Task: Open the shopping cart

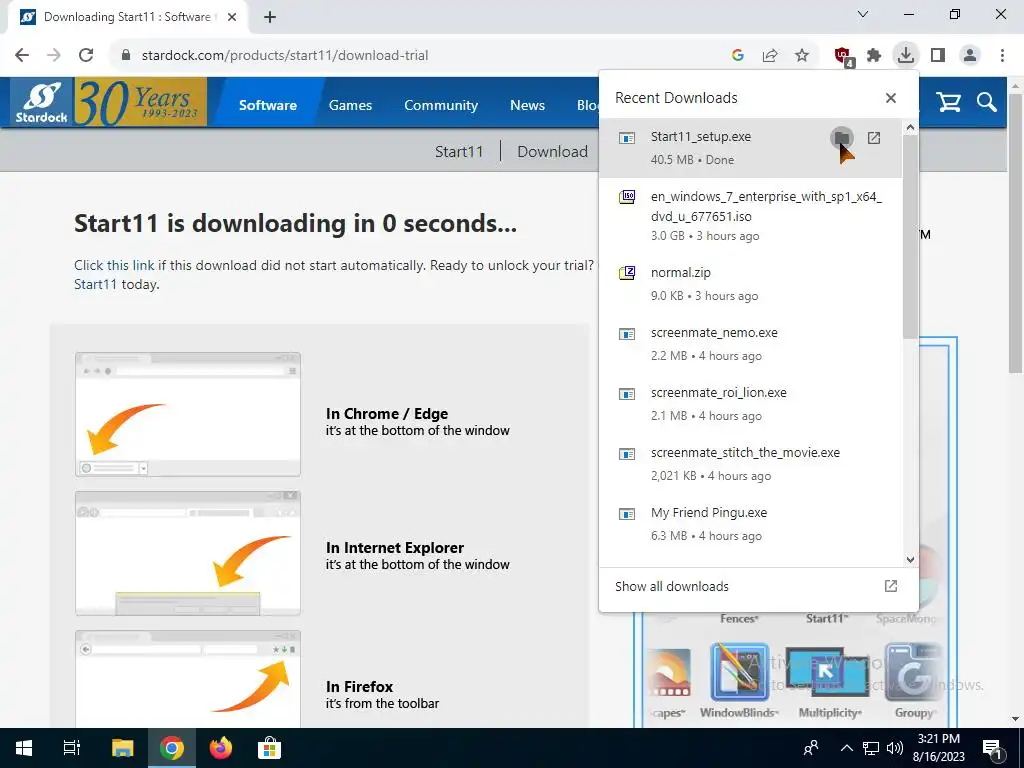Action: coord(948,103)
